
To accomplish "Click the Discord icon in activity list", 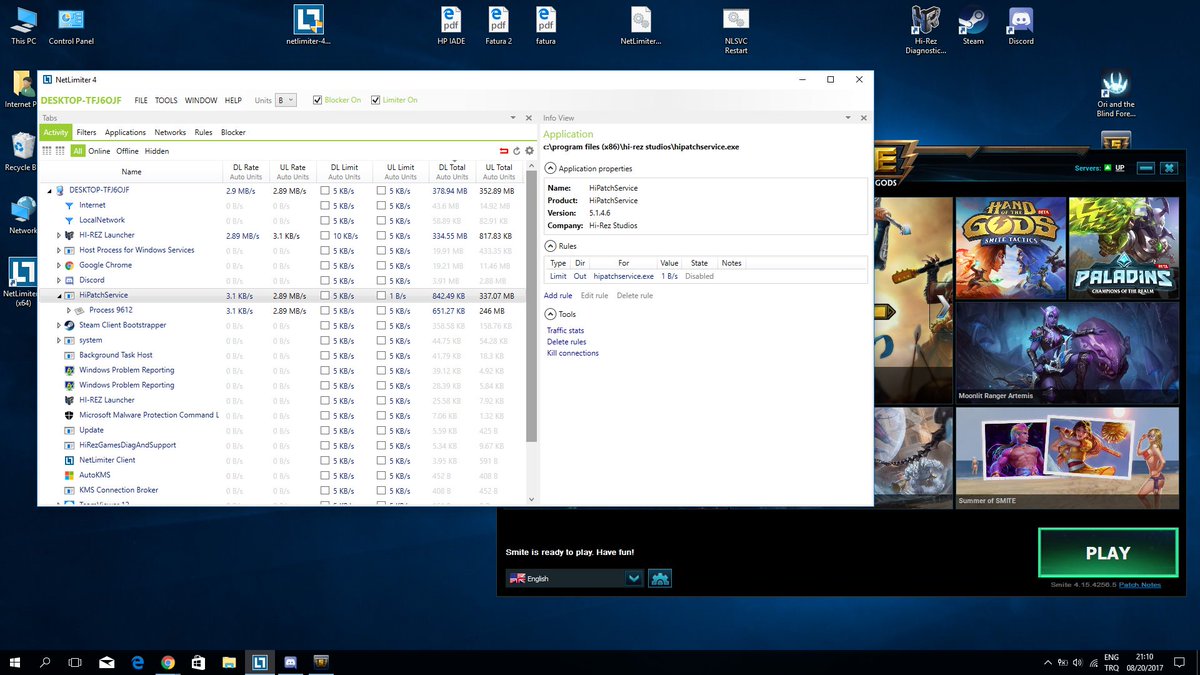I will [x=70, y=280].
